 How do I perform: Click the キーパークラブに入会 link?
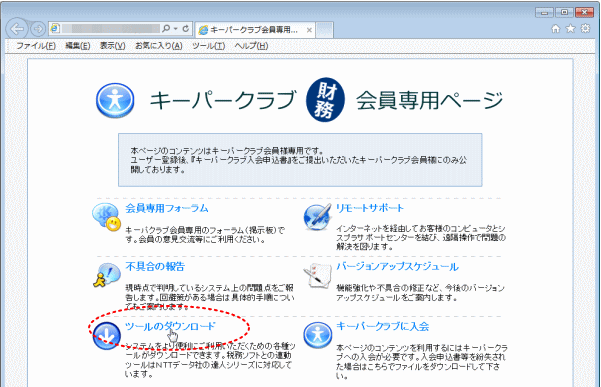pos(382,326)
